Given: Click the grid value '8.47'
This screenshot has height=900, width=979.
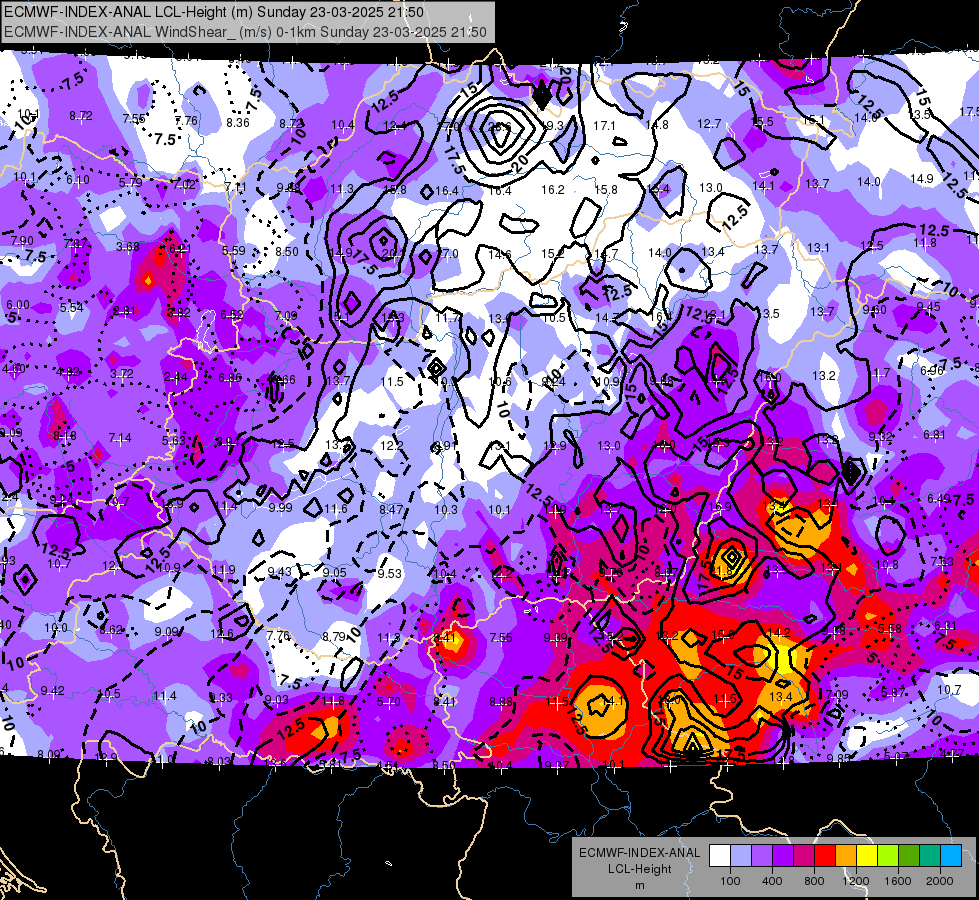Looking at the screenshot, I should click(x=391, y=510).
